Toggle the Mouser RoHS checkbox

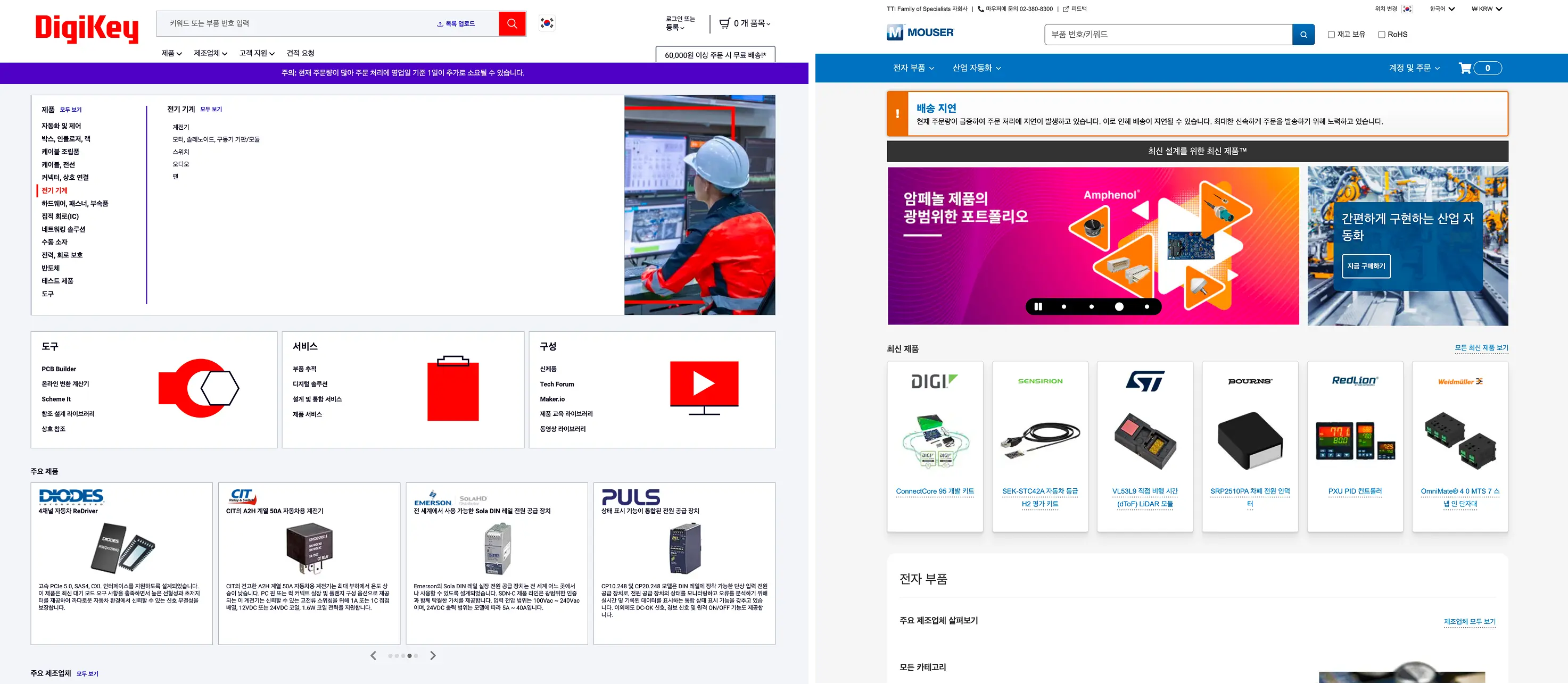(1382, 35)
